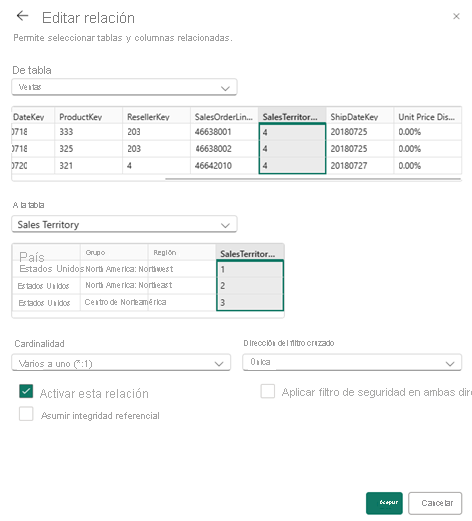Click cell value 333 in ProductKey column
The image size is (472, 521).
[x=88, y=132]
